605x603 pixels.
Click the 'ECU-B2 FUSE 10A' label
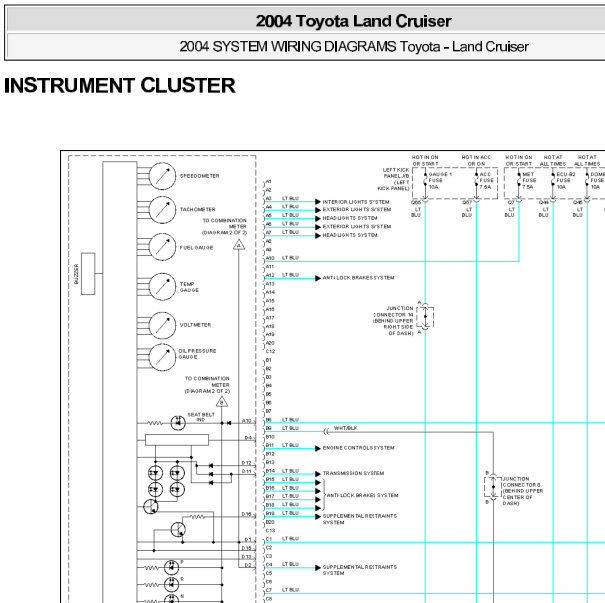pos(565,181)
